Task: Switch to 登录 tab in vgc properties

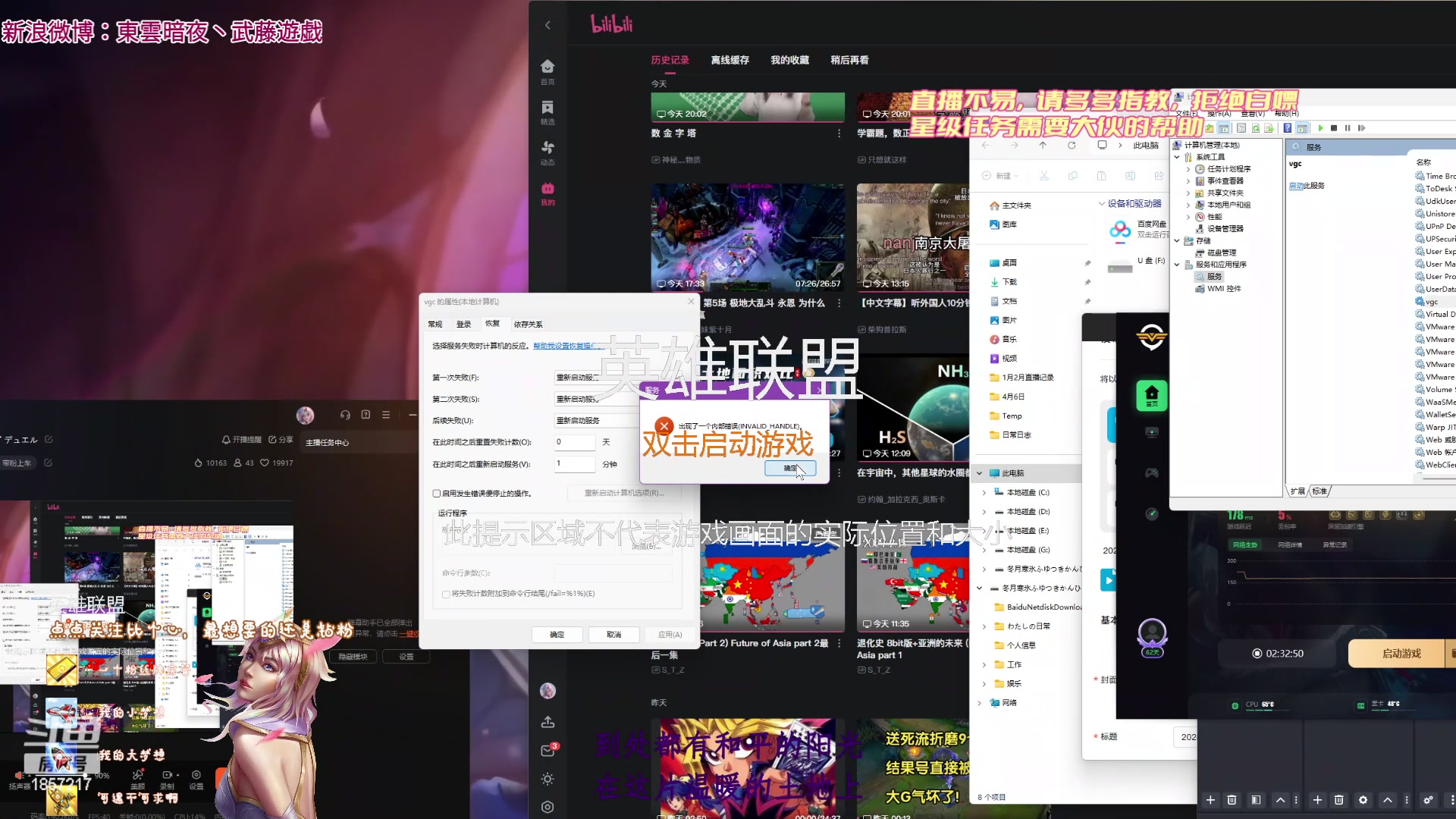Action: [x=463, y=324]
